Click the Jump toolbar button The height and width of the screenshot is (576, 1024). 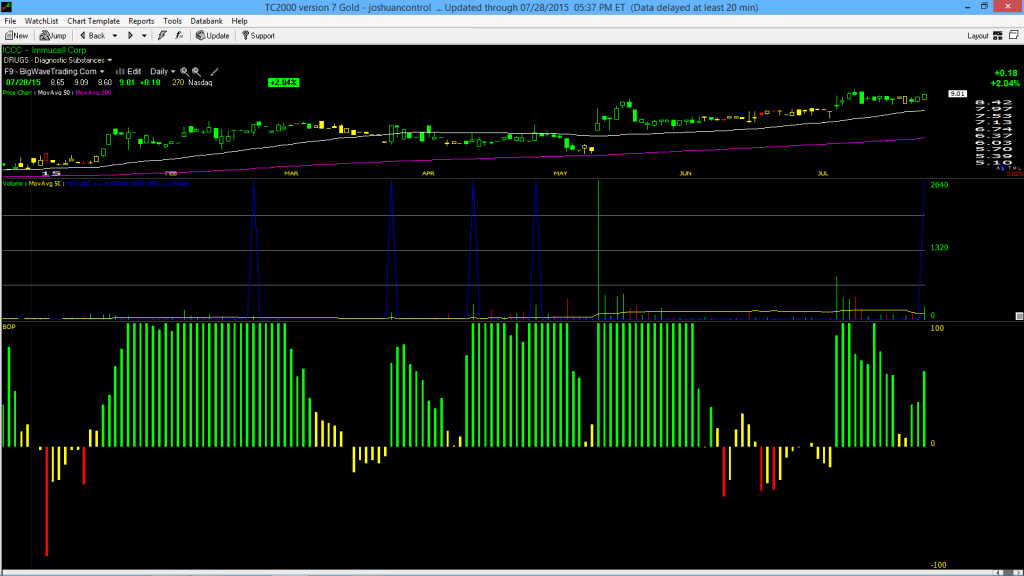point(53,36)
